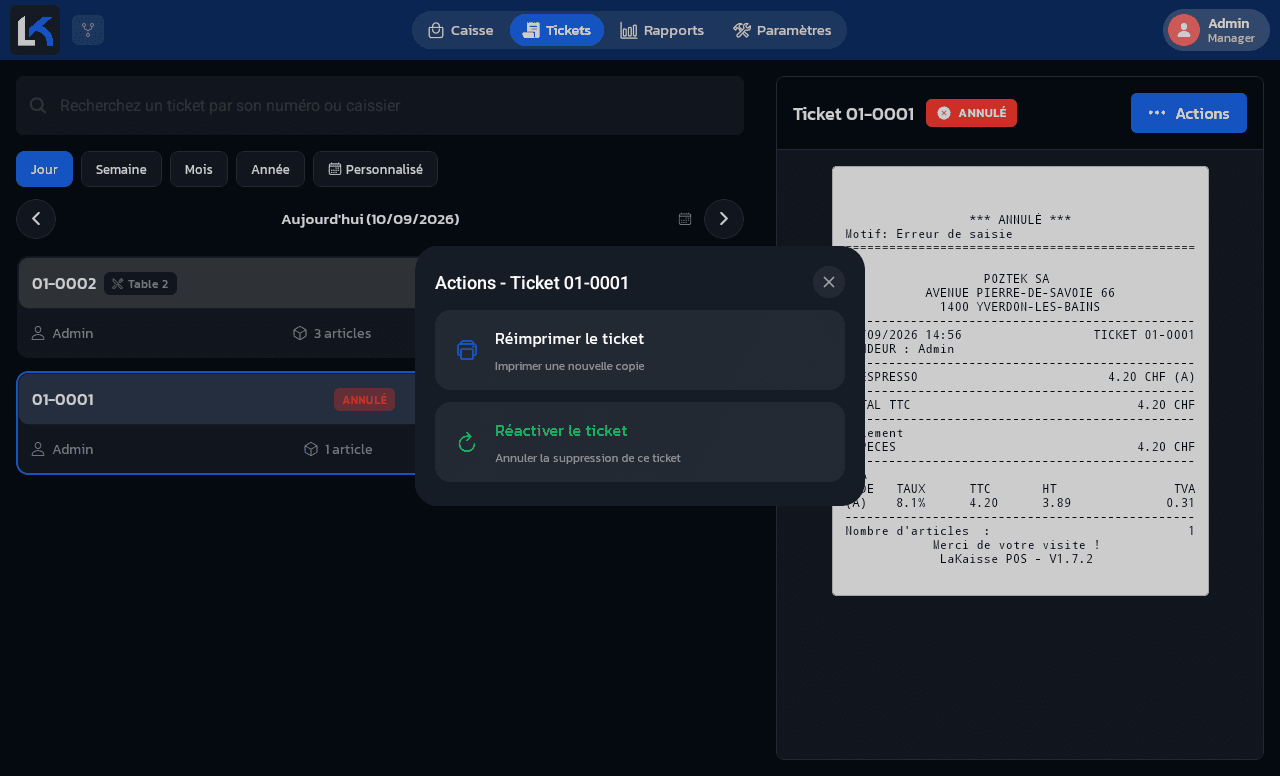Click the branch icon next to the logo
Viewport: 1280px width, 776px height.
88,30
